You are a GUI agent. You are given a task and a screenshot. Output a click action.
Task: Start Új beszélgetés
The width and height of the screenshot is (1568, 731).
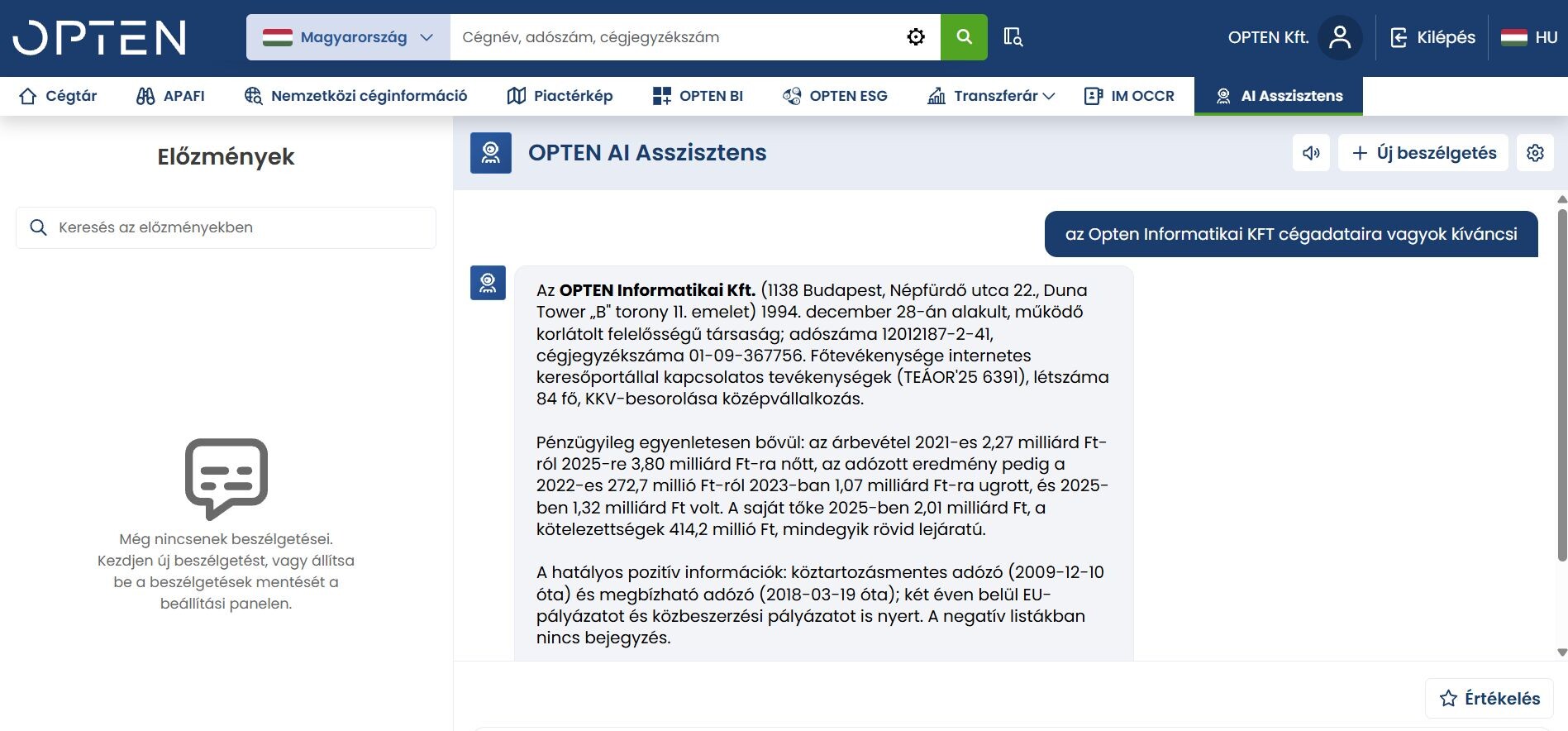[1423, 153]
